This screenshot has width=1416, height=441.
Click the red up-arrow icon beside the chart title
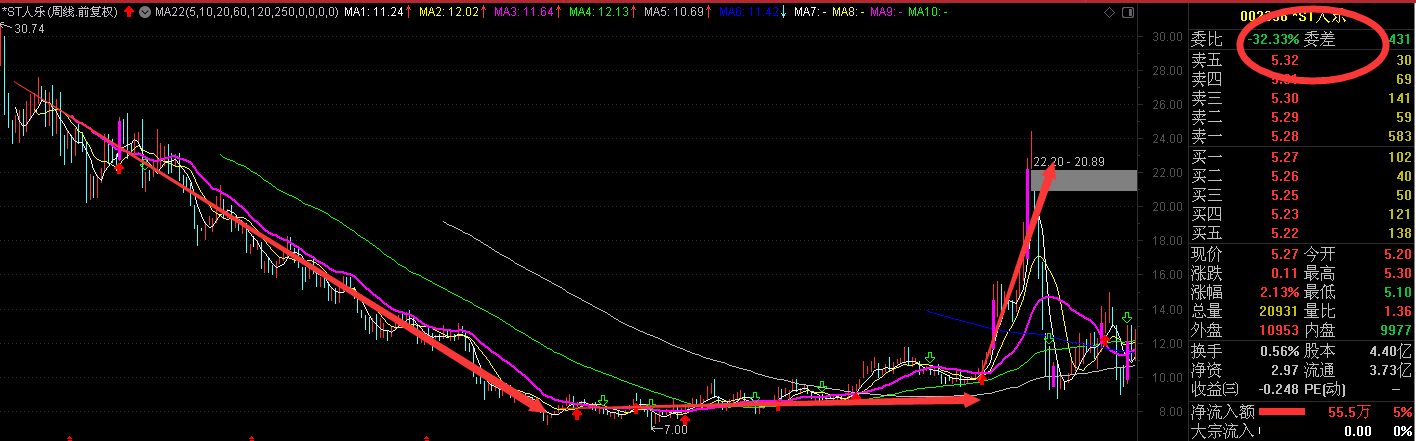(129, 12)
